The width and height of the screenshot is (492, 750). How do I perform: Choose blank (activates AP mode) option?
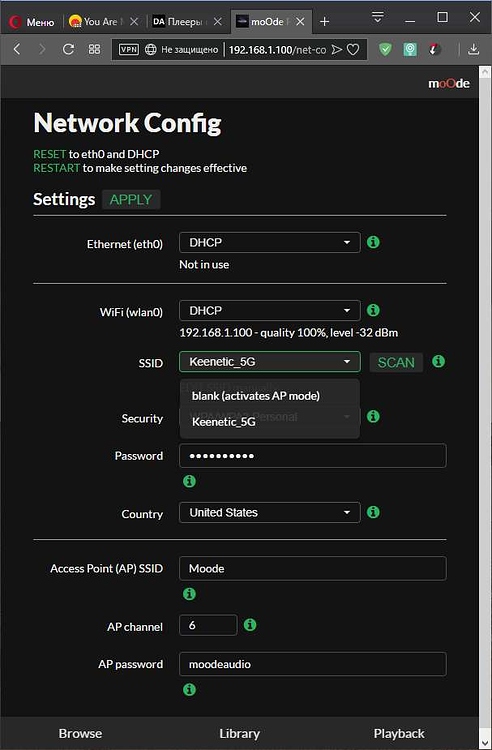pyautogui.click(x=270, y=396)
